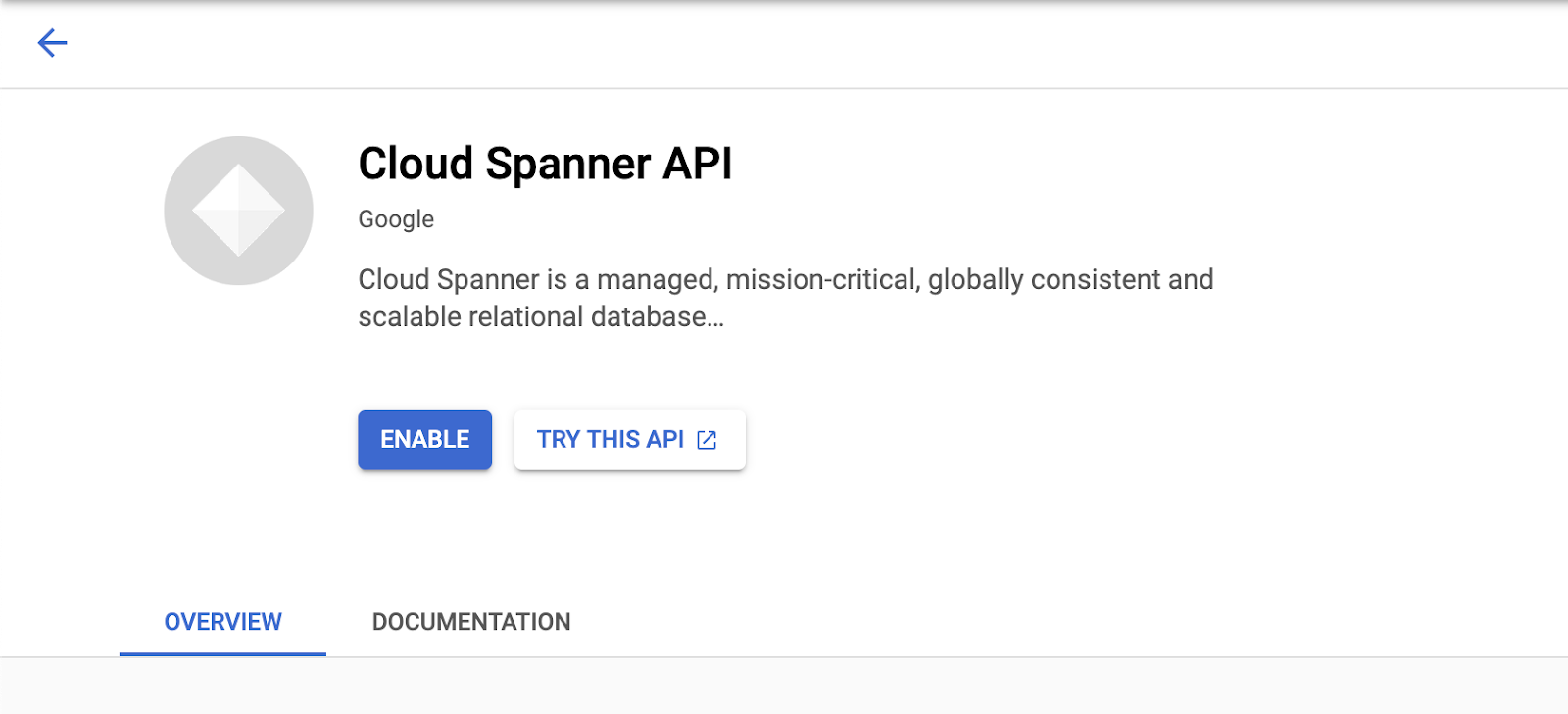Click the white diamond inside the logo
1568x714 pixels.
pyautogui.click(x=238, y=211)
